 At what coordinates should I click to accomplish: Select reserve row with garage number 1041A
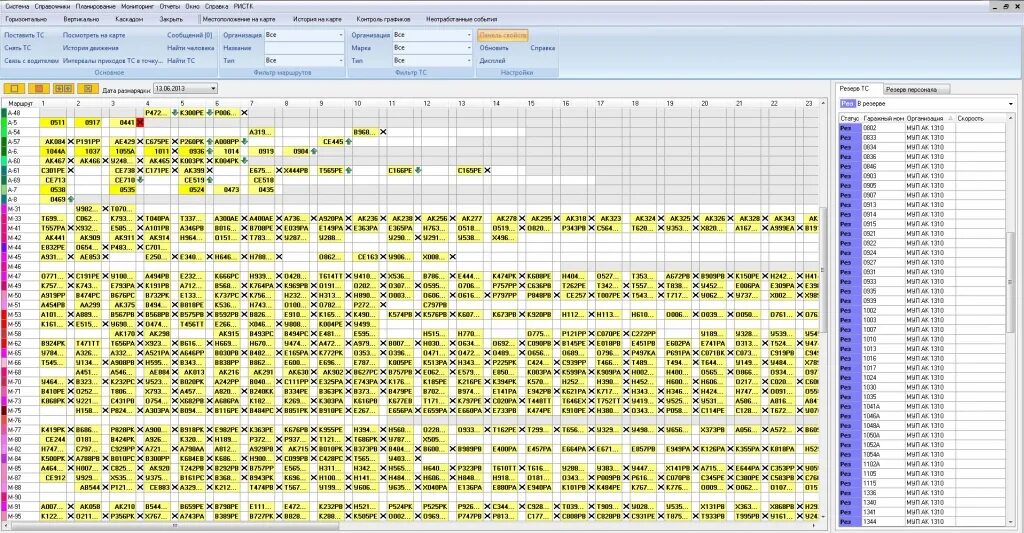pyautogui.click(x=922, y=406)
